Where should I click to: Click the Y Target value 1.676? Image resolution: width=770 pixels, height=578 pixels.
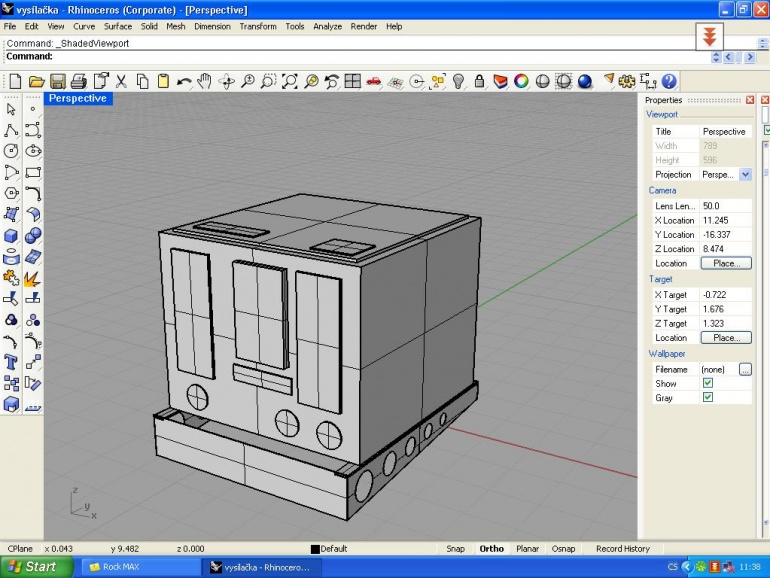click(x=726, y=309)
